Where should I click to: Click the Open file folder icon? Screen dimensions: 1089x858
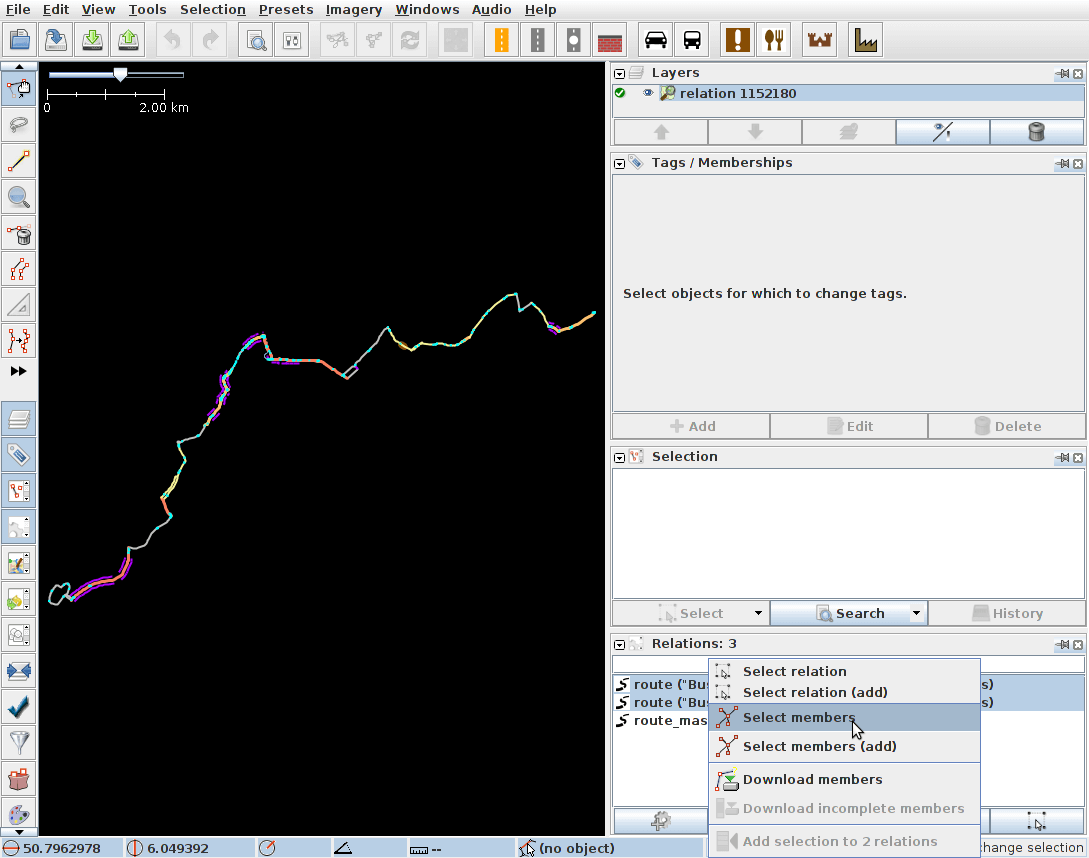tap(20, 40)
